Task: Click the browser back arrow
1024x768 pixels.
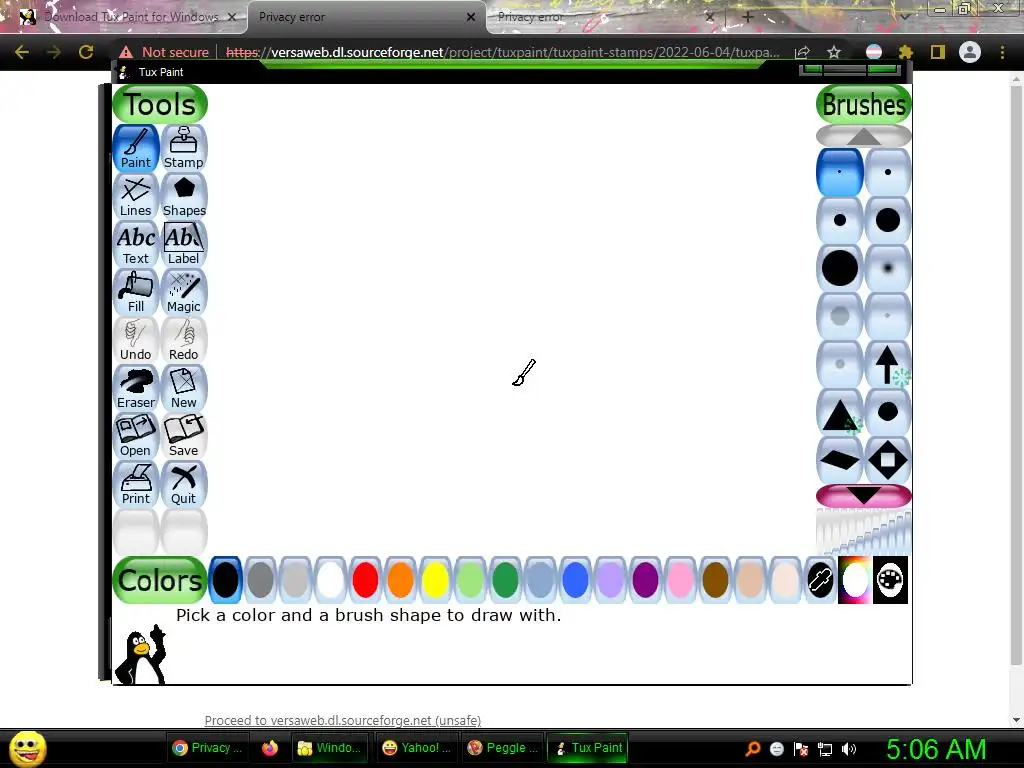Action: click(x=22, y=52)
